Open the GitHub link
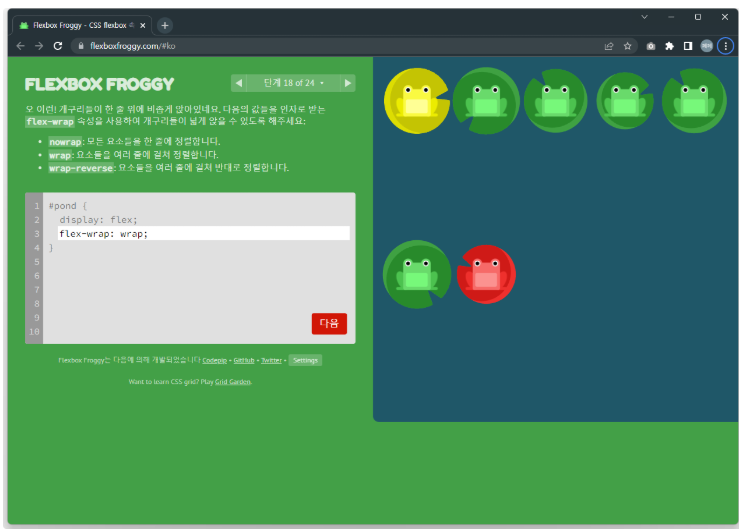 244,360
